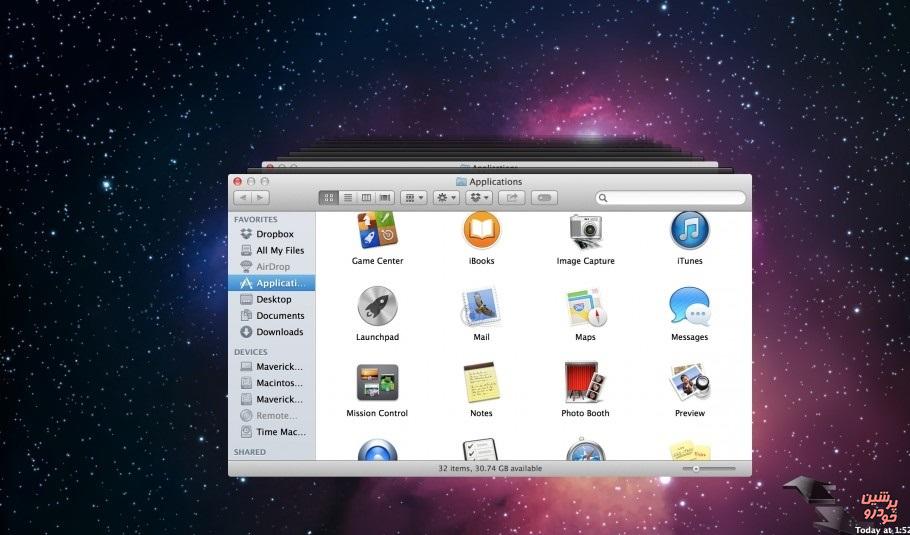910x535 pixels.
Task: Click the Share toolbar button
Action: coord(512,198)
